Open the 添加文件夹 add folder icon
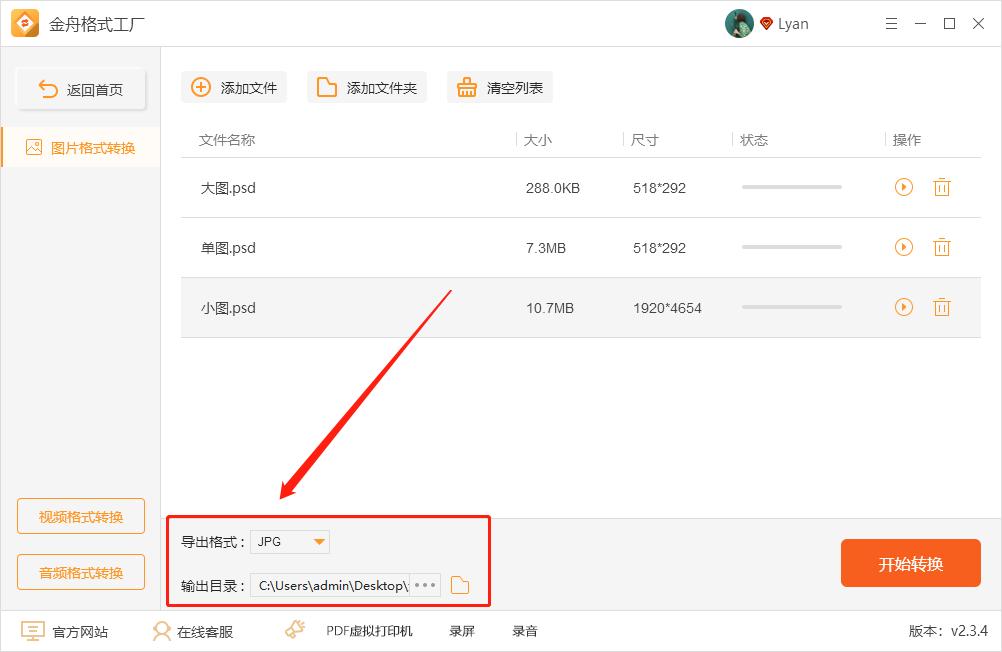Screen dimensions: 1002x652 pyautogui.click(x=325, y=87)
